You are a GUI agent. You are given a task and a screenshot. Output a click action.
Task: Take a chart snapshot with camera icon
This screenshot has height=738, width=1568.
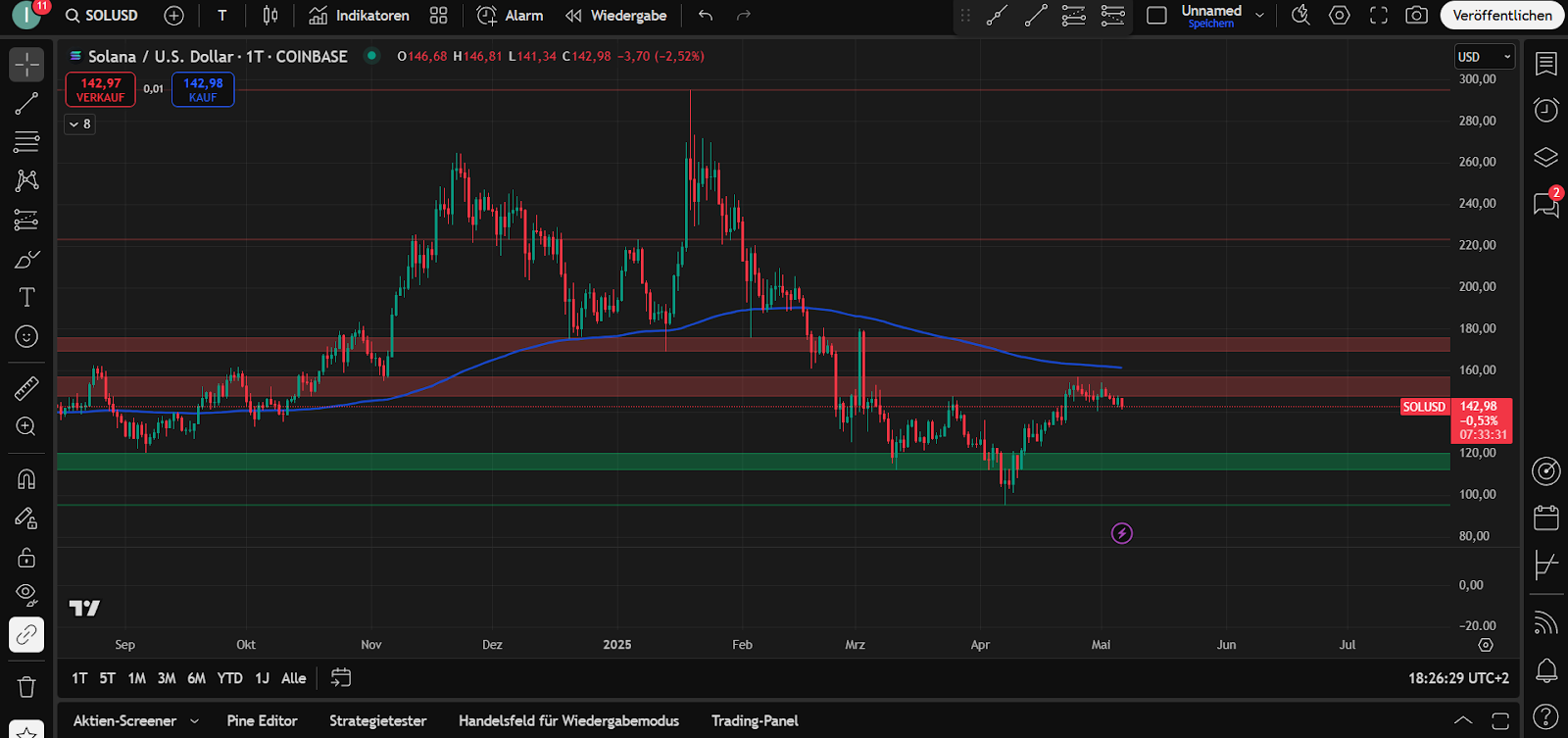[x=1416, y=16]
